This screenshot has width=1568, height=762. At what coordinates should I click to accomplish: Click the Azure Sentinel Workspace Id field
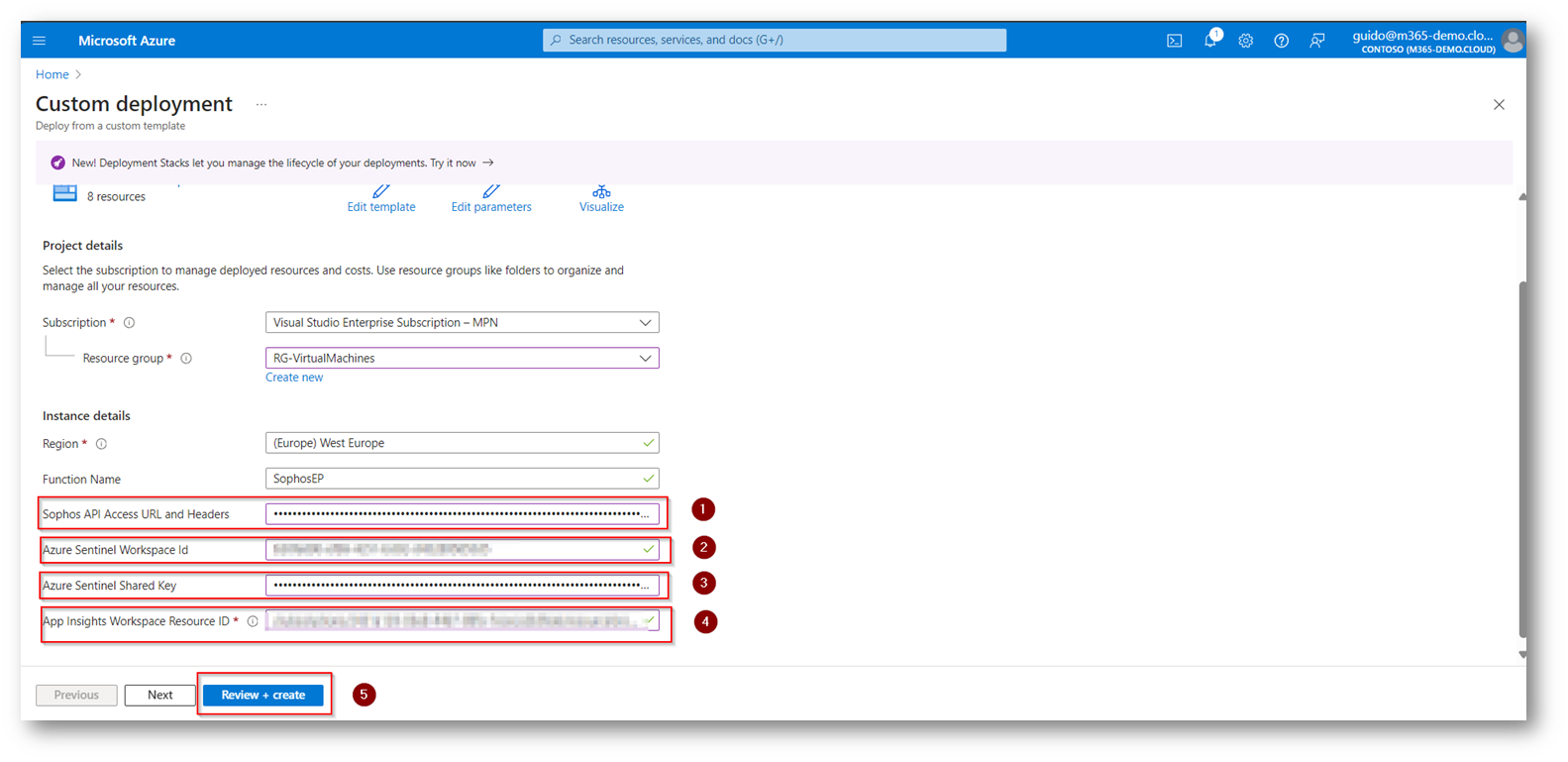tap(462, 550)
